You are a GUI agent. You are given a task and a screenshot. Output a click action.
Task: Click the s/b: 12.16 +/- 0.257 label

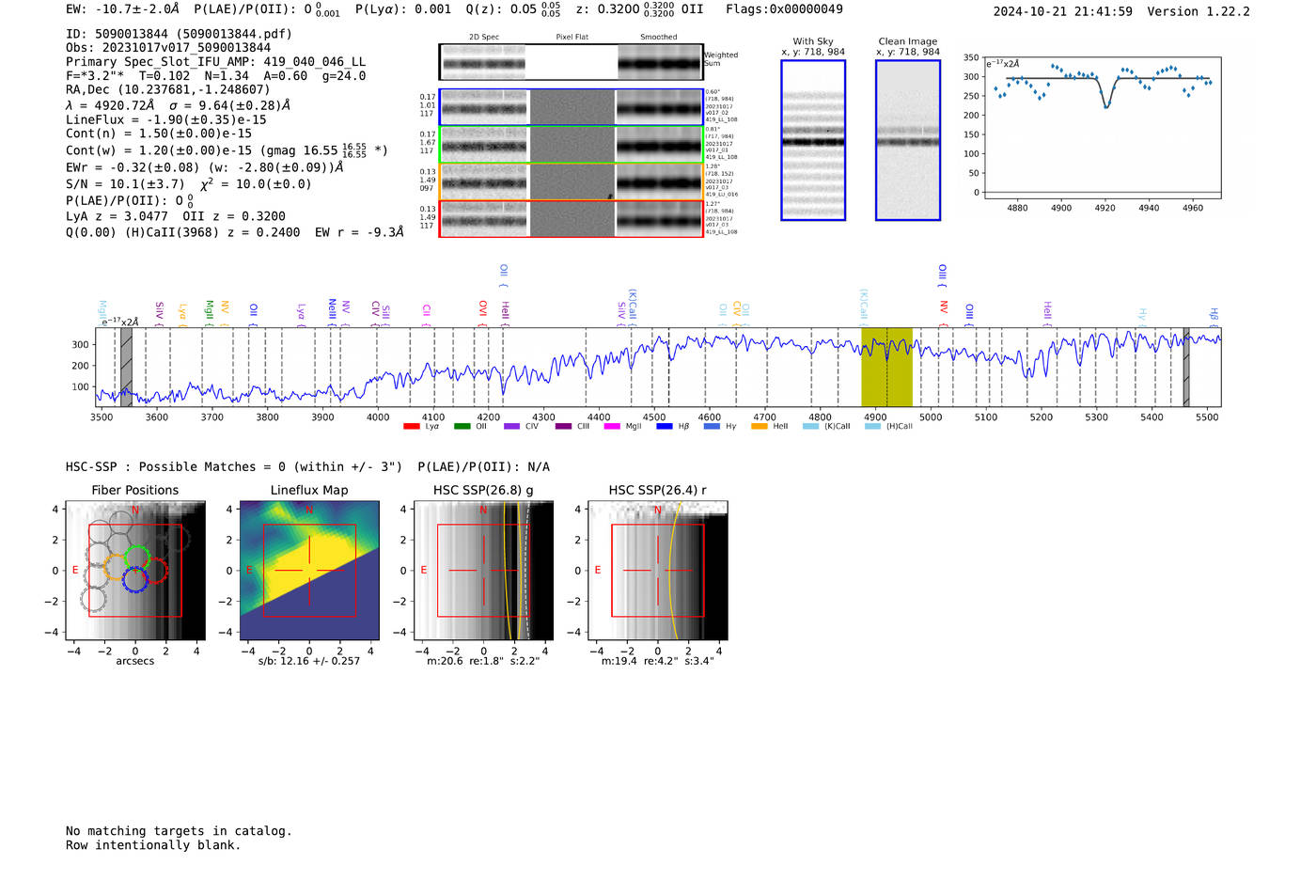309,661
